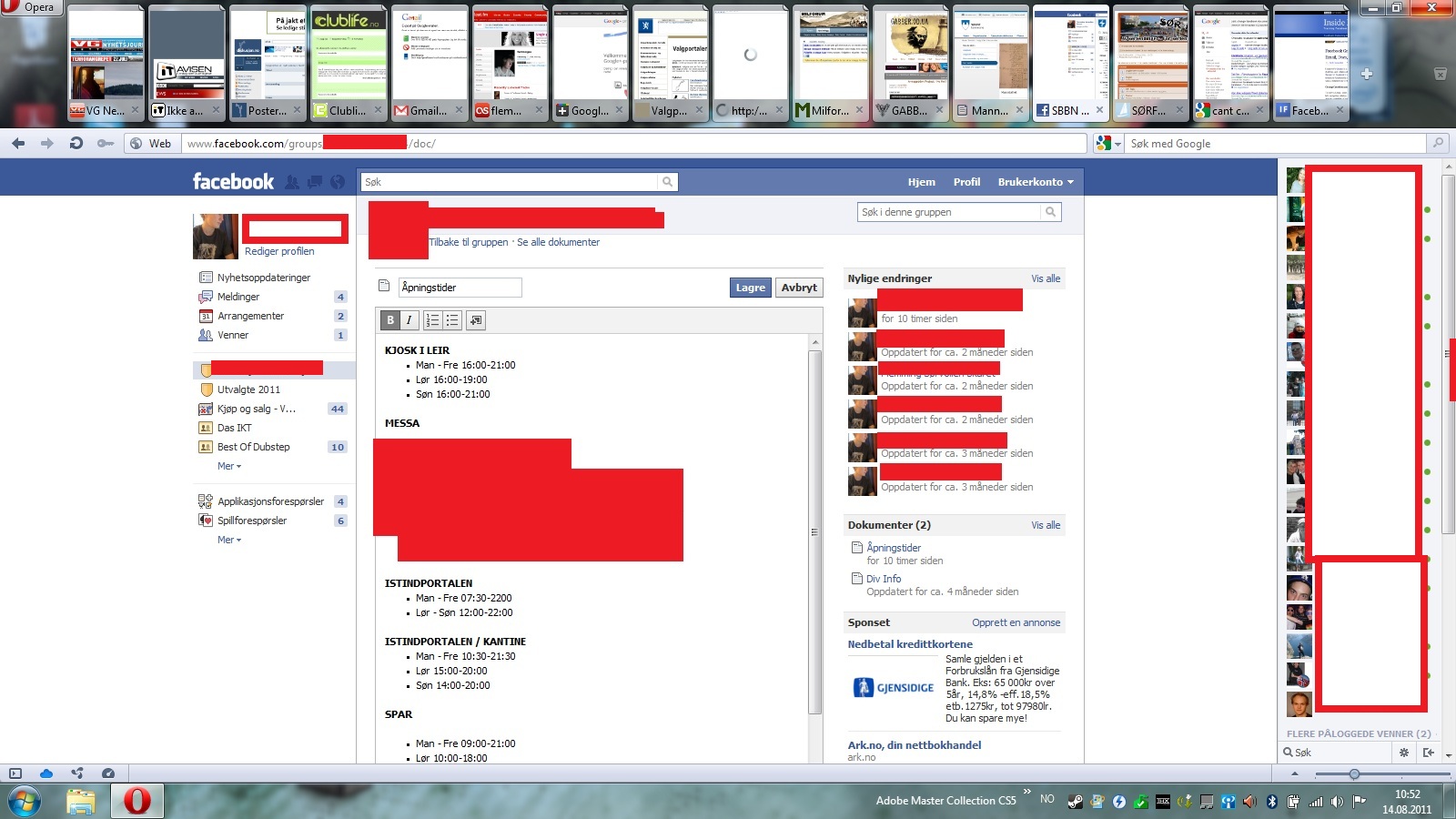Open Facebook notifications globe icon

click(338, 182)
